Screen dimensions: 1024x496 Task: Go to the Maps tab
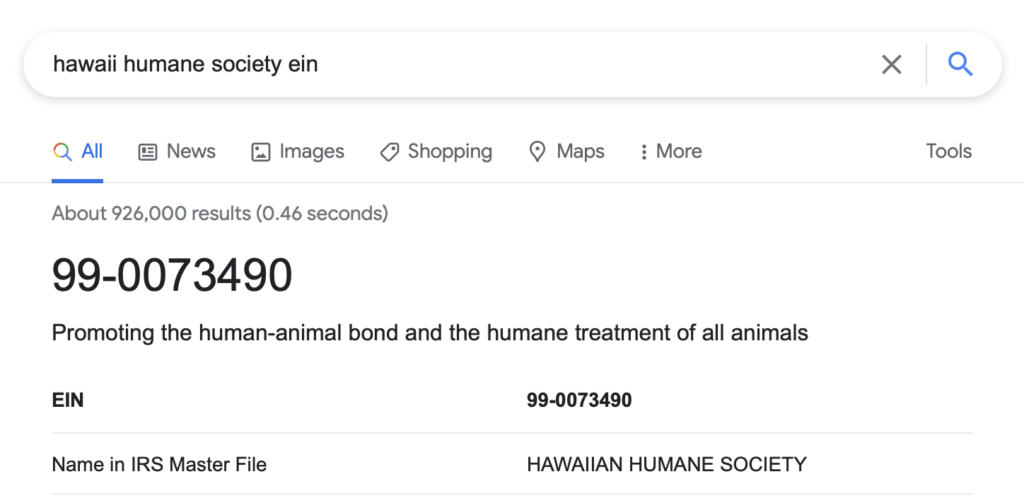[567, 151]
